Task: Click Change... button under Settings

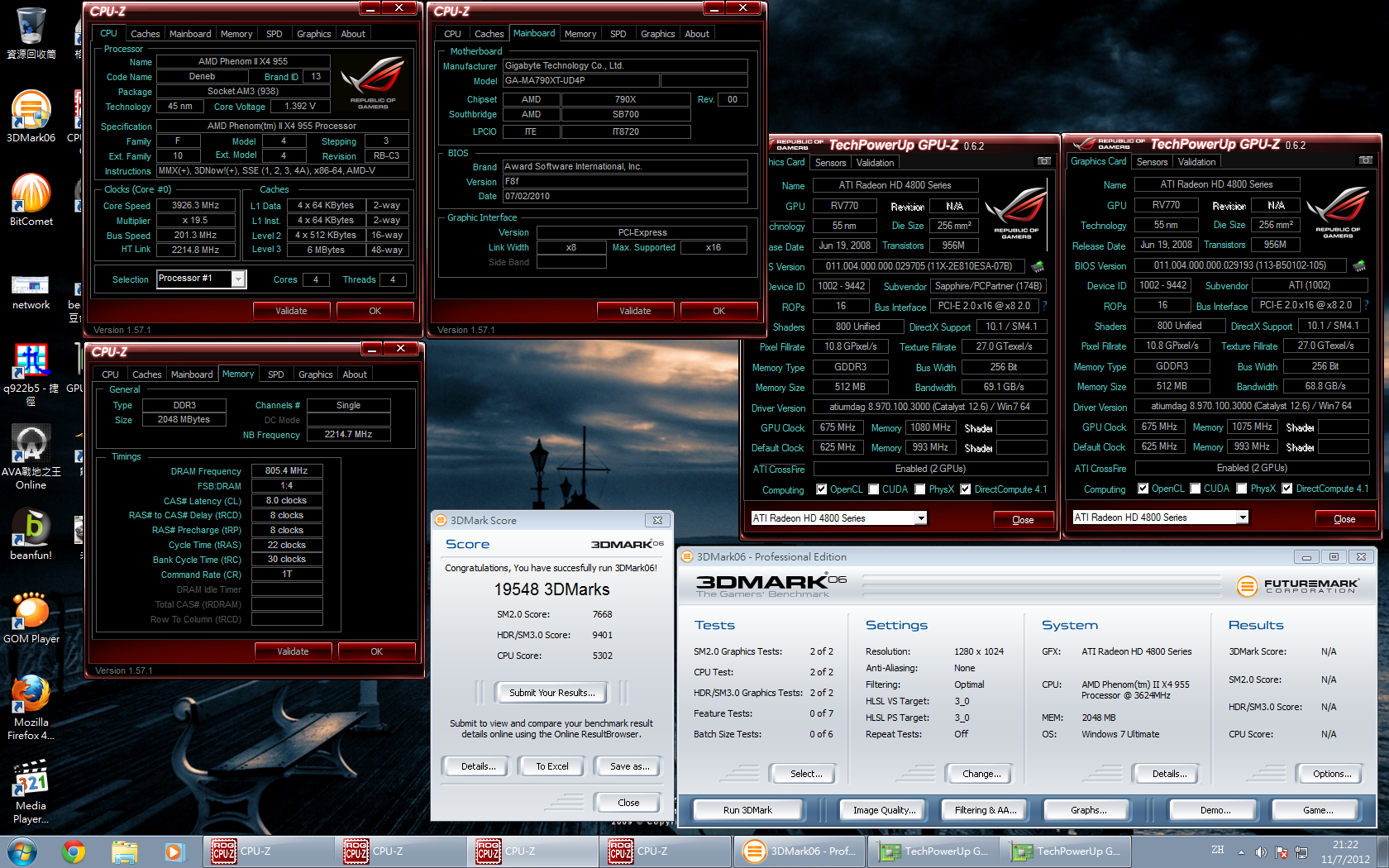Action: pos(981,774)
